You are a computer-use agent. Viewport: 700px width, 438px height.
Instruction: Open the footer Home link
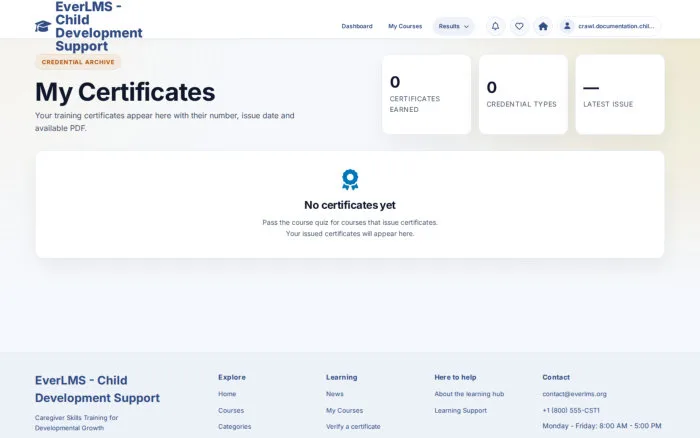point(227,394)
